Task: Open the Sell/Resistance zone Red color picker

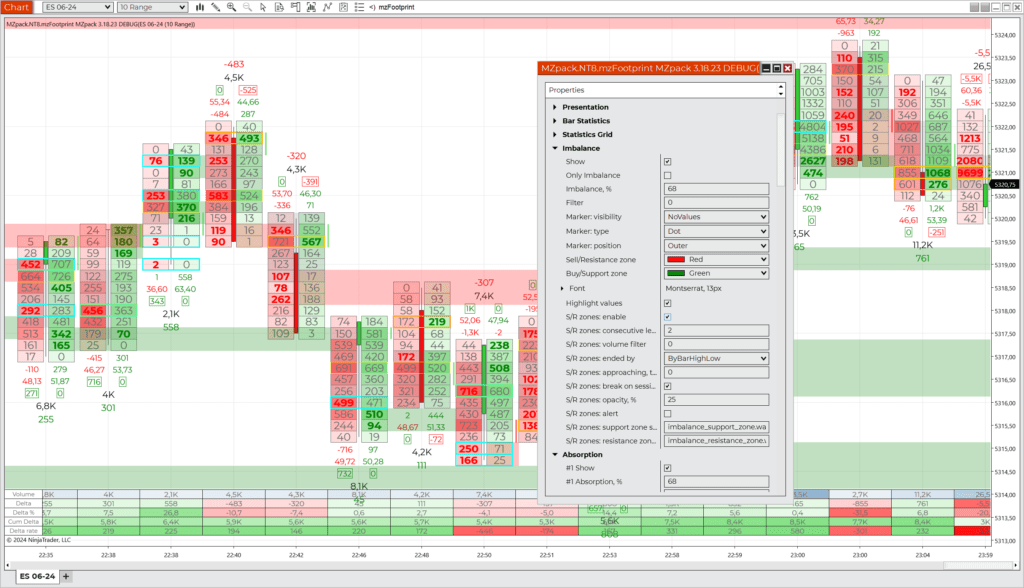Action: click(x=716, y=259)
